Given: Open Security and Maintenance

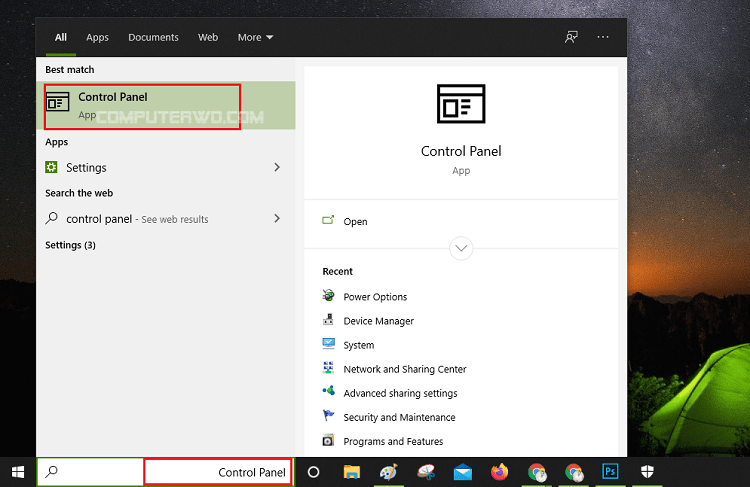Looking at the screenshot, I should (x=399, y=417).
